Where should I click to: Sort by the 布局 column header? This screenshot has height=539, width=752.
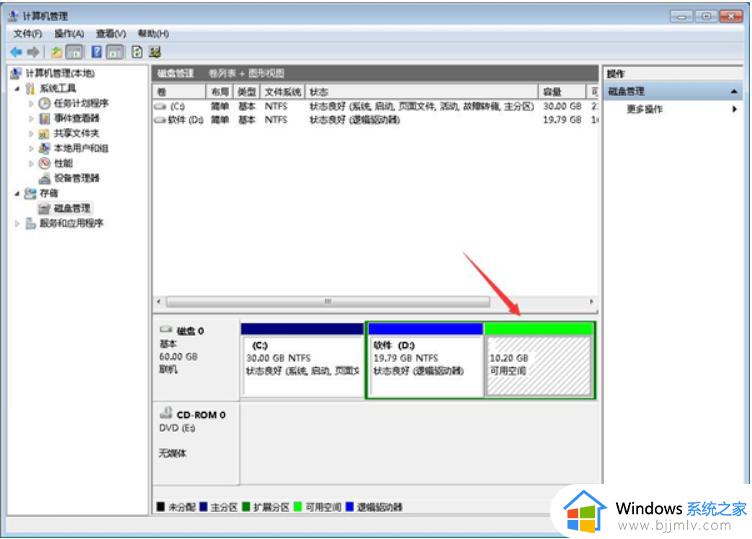pyautogui.click(x=220, y=92)
